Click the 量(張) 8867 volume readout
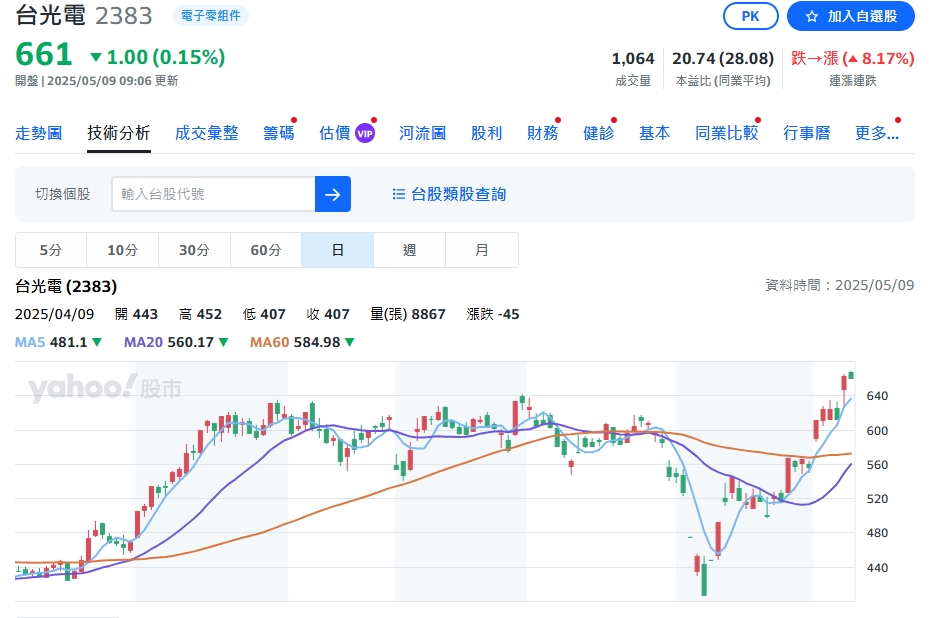 408,314
